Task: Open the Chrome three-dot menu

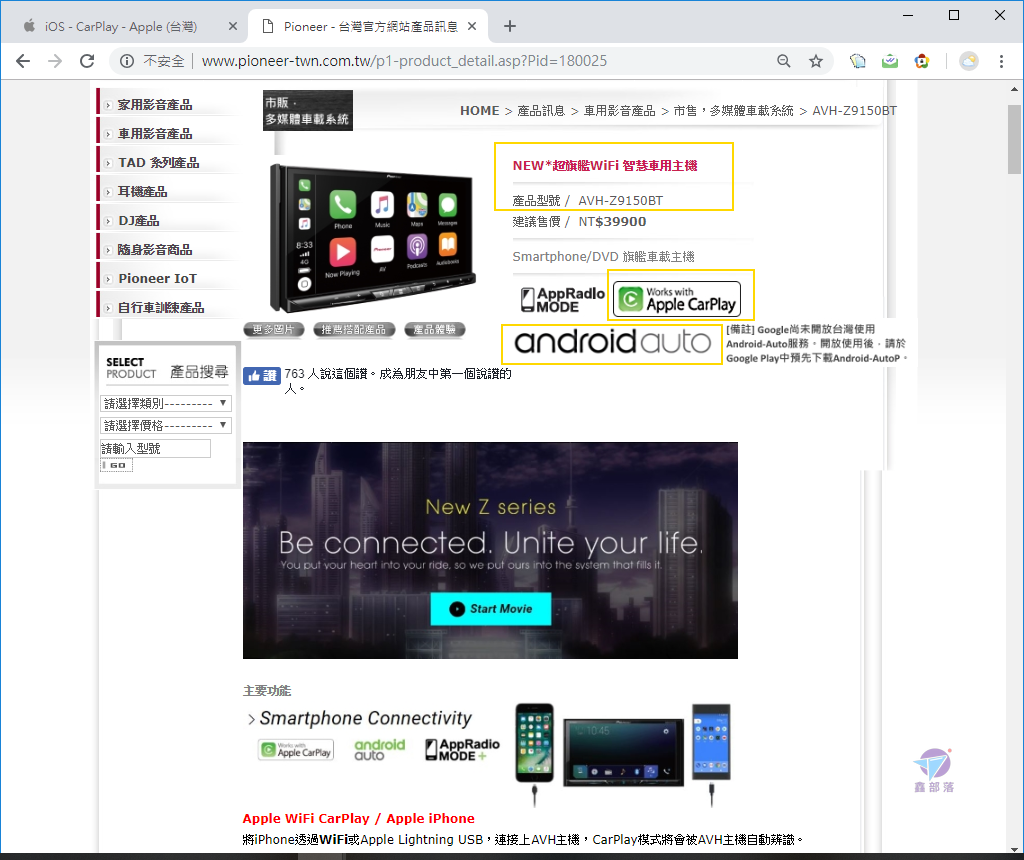Action: [x=1001, y=61]
